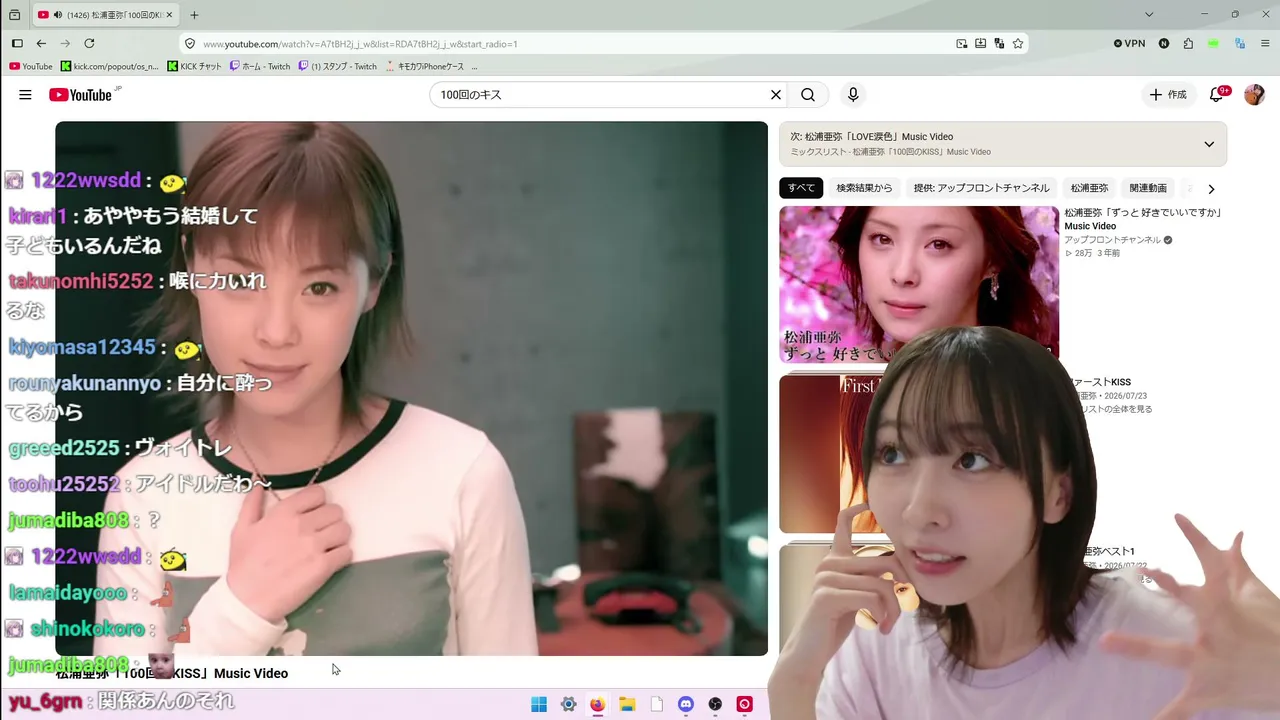The width and height of the screenshot is (1280, 720).
Task: Click the main video player
Action: 411,388
